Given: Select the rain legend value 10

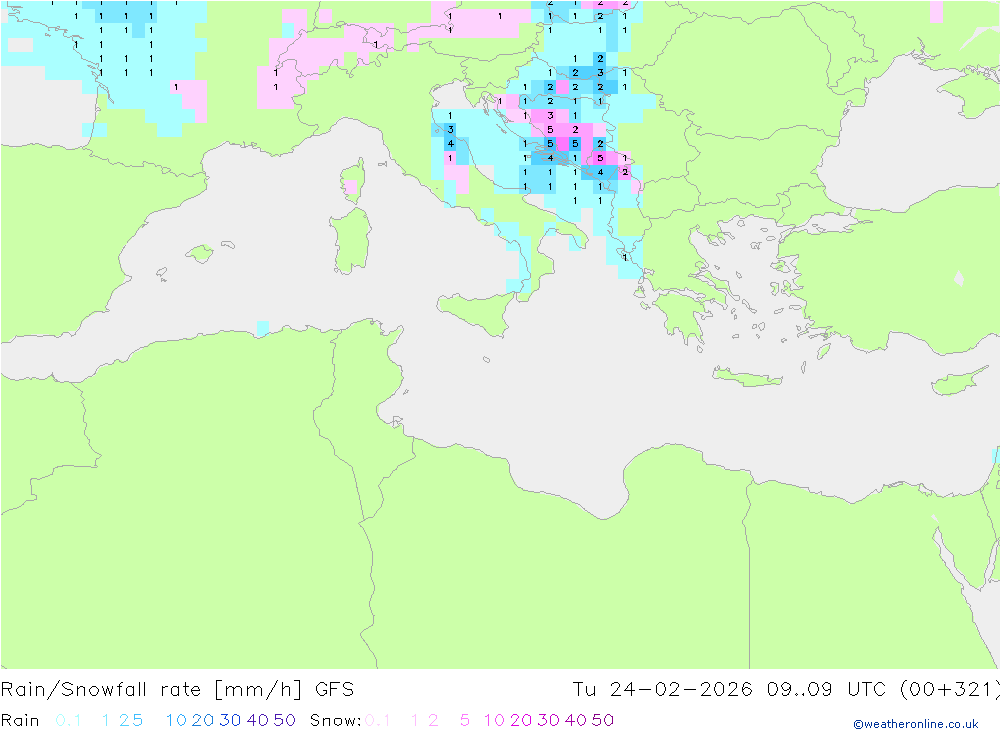Looking at the screenshot, I should 176,720.
